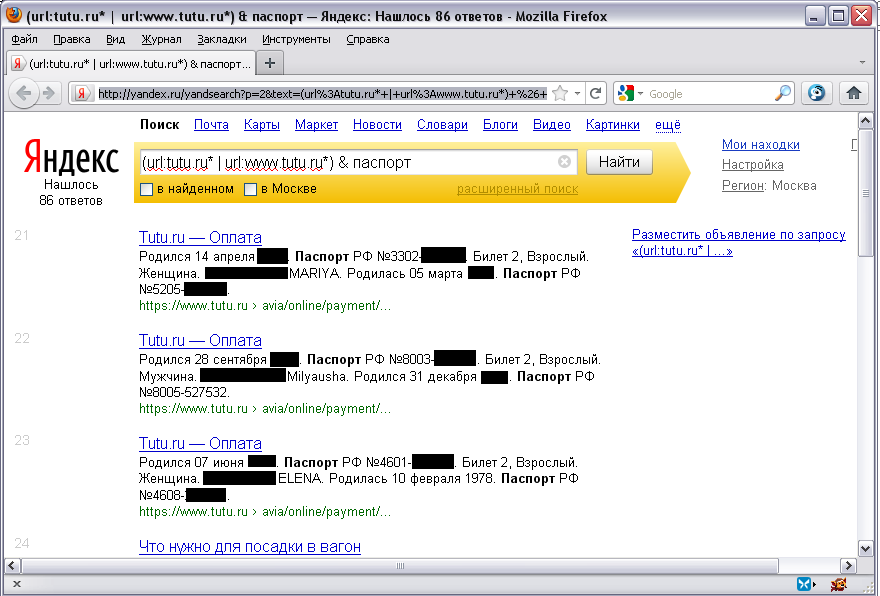Open result 22 'Tutu.ru — Оплата' title
The height and width of the screenshot is (596, 880).
coord(200,340)
